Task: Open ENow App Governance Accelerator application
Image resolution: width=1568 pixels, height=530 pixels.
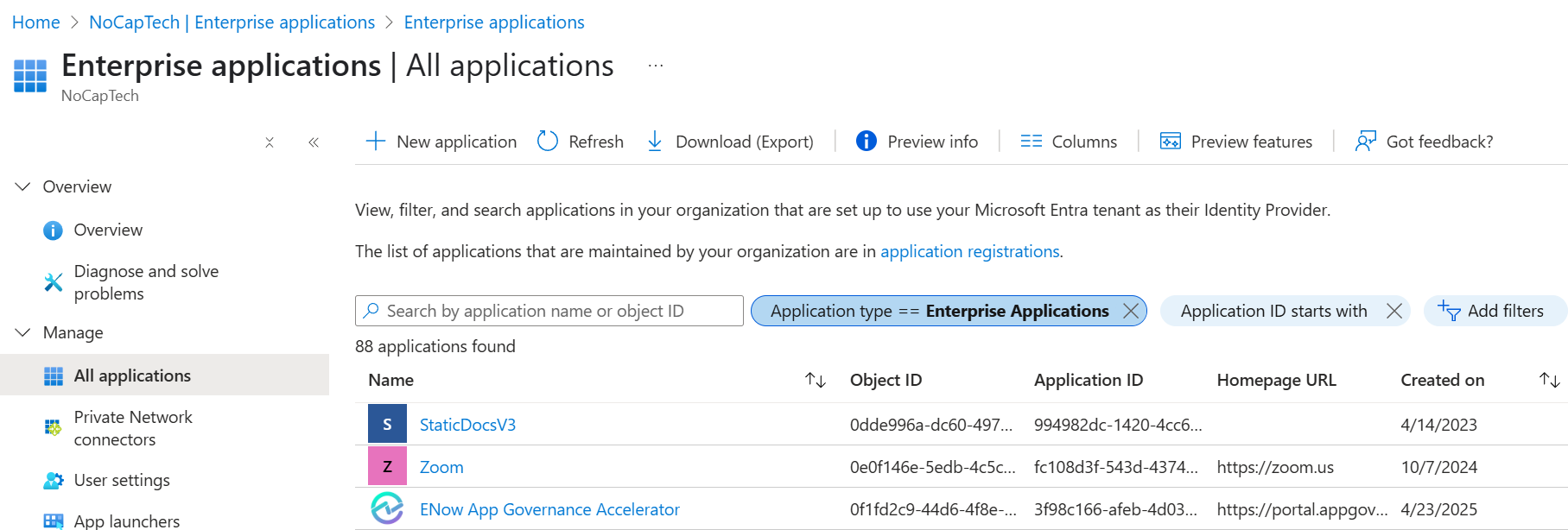Action: (549, 509)
